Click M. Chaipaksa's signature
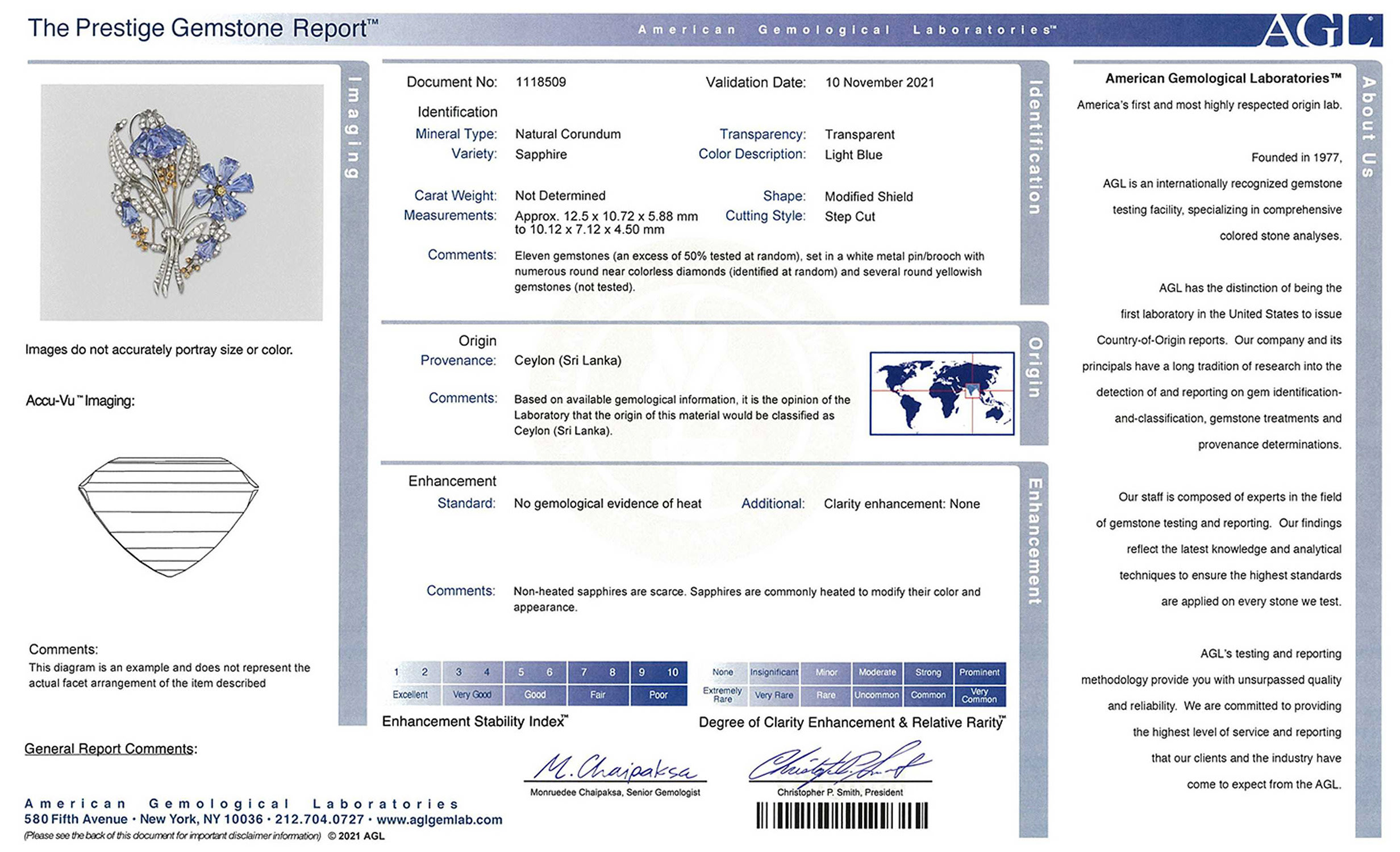Viewport: 1400px width, 852px height. 615,768
